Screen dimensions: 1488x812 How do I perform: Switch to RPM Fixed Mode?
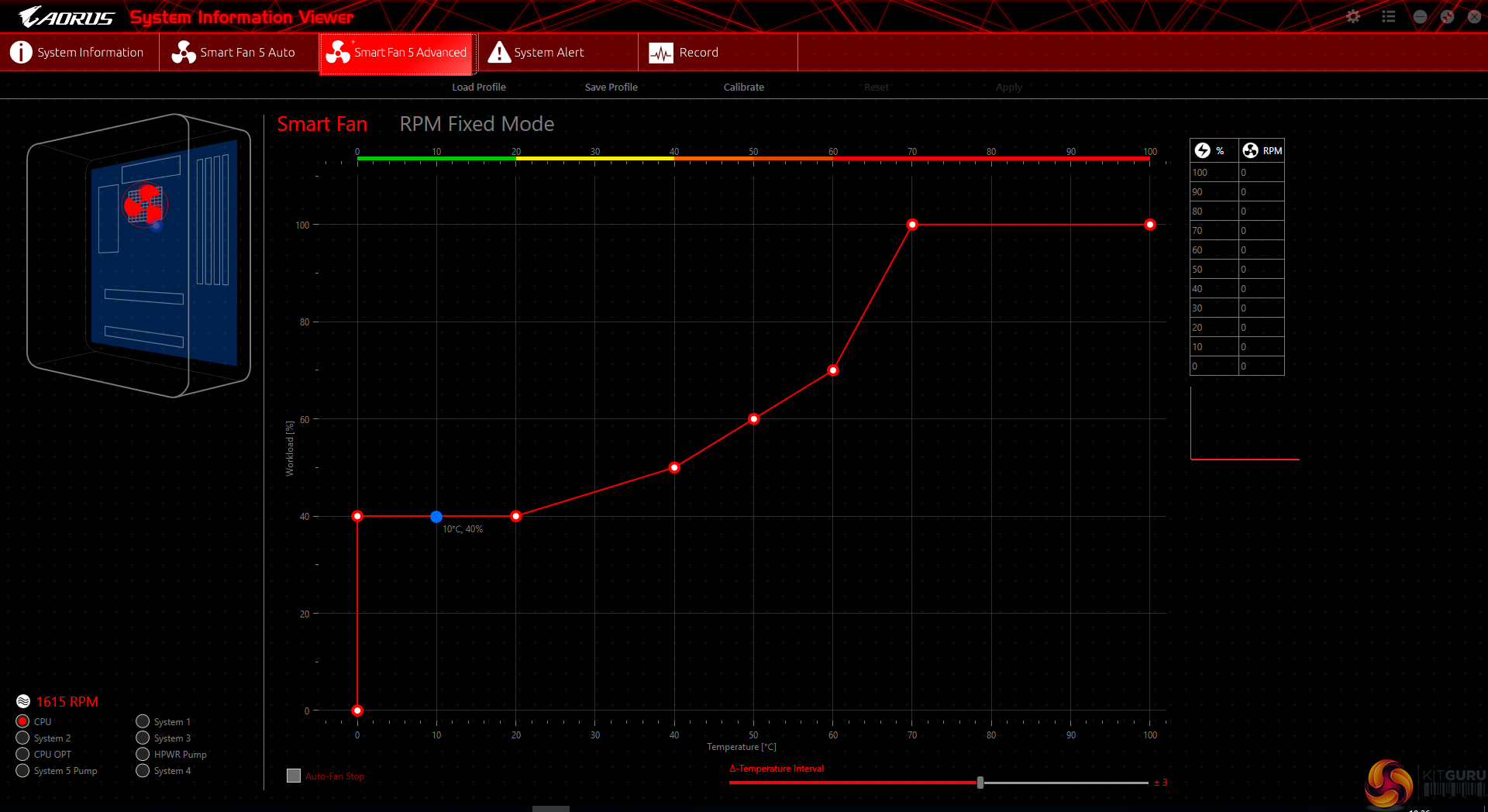tap(477, 124)
